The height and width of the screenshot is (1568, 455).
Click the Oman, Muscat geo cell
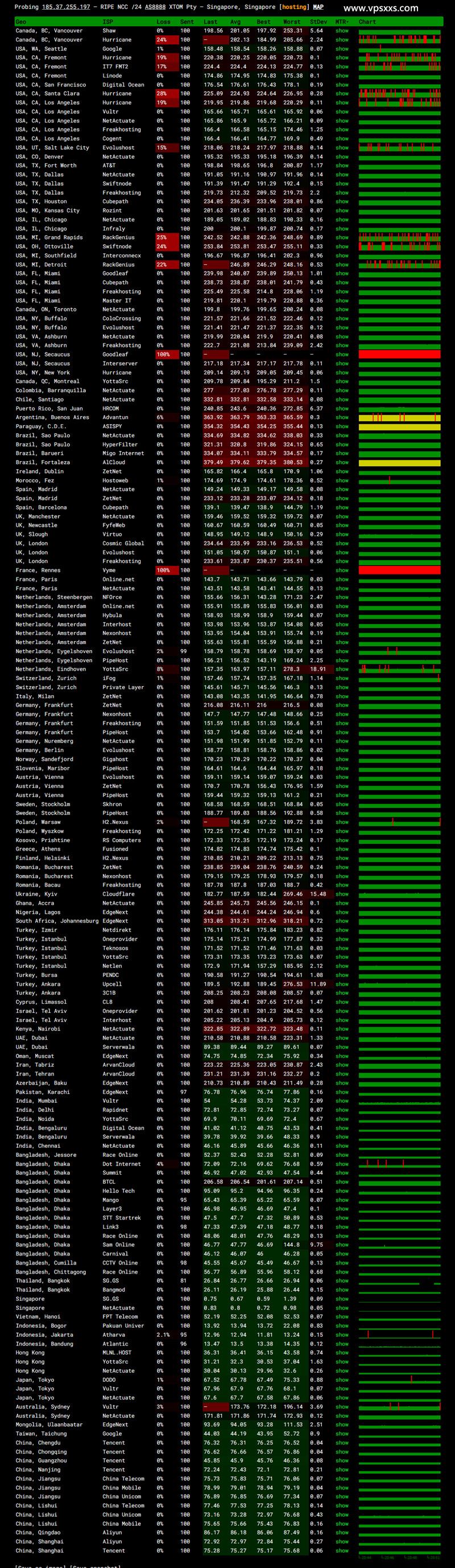pos(35,1056)
